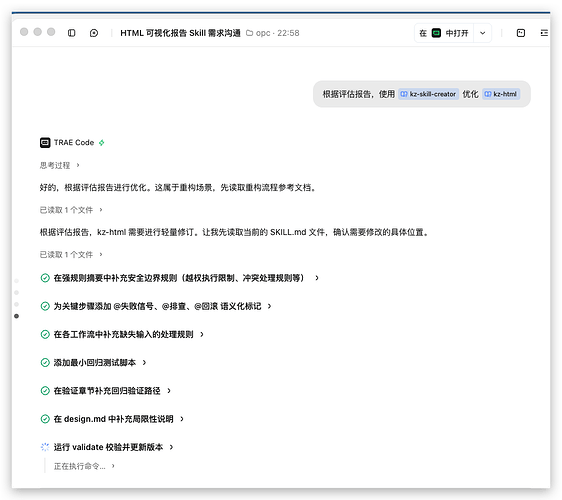Expand task 在各工作流中补充缺失输入的处理规则
Screen dimensions: 562x500
pos(128,334)
